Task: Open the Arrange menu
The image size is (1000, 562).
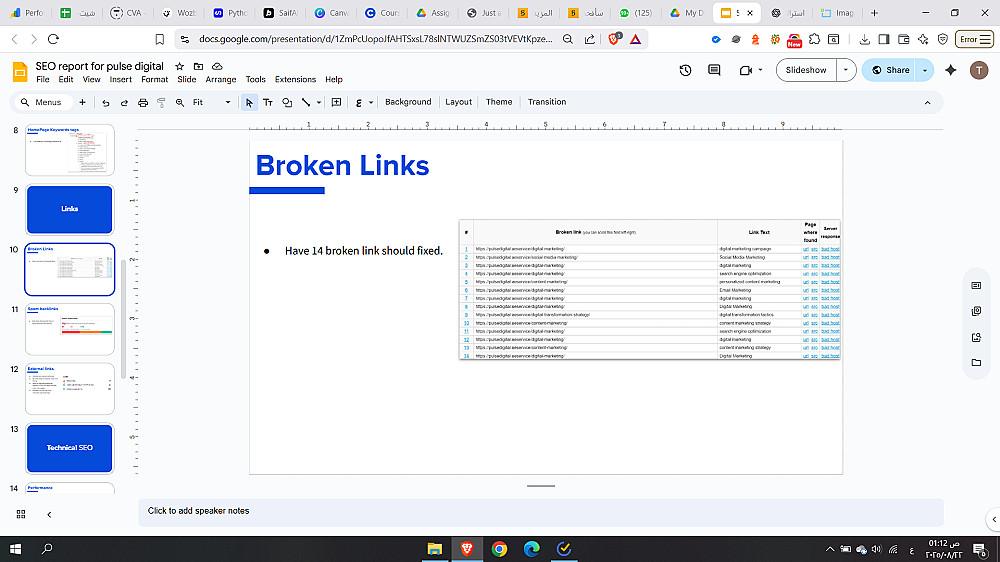Action: (x=221, y=80)
